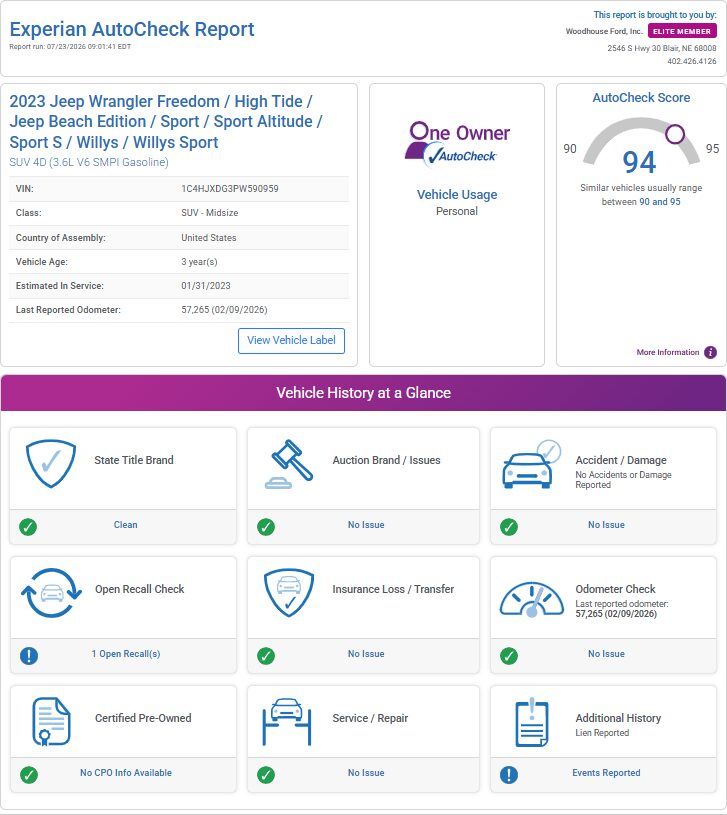Click the Report run timestamp text

(x=70, y=47)
